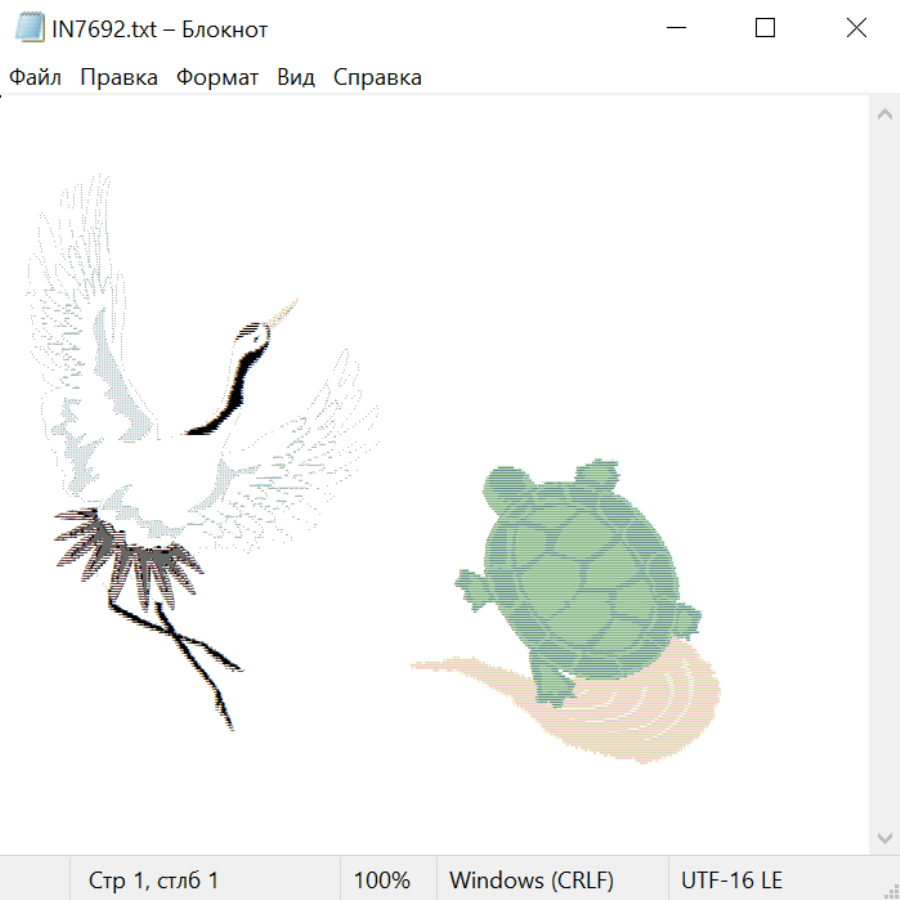Close the IN7692.txt Notepad window

(x=856, y=28)
